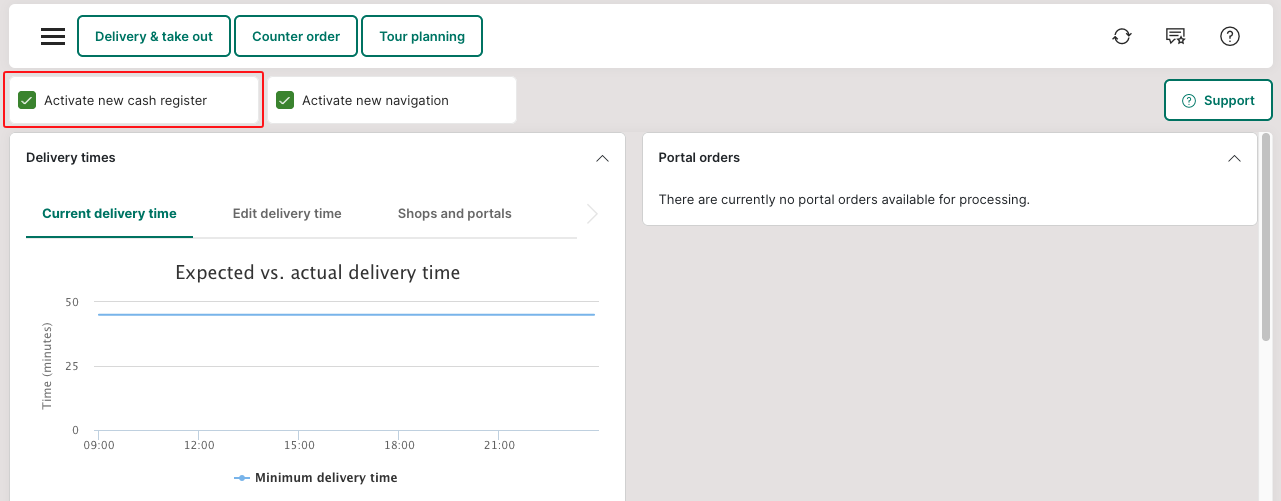The height and width of the screenshot is (501, 1281).
Task: Click the Counter order button
Action: pos(296,36)
